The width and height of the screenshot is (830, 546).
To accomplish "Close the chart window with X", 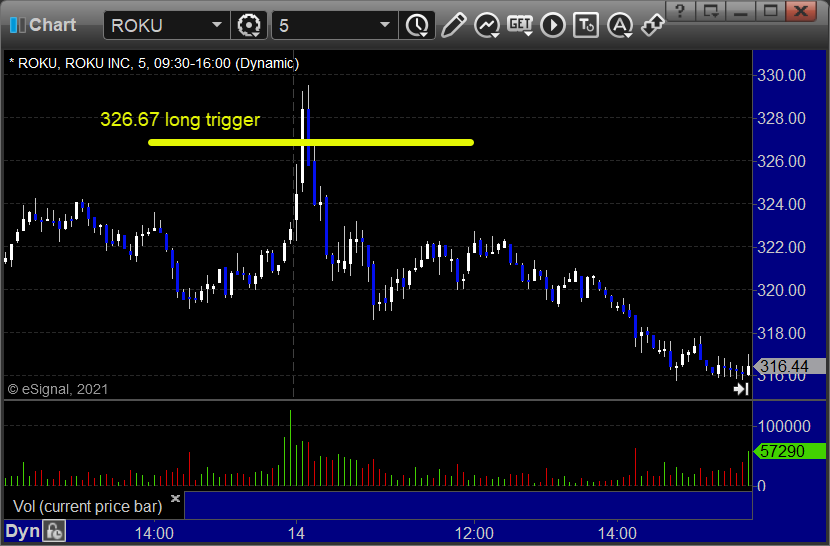I will tap(801, 11).
